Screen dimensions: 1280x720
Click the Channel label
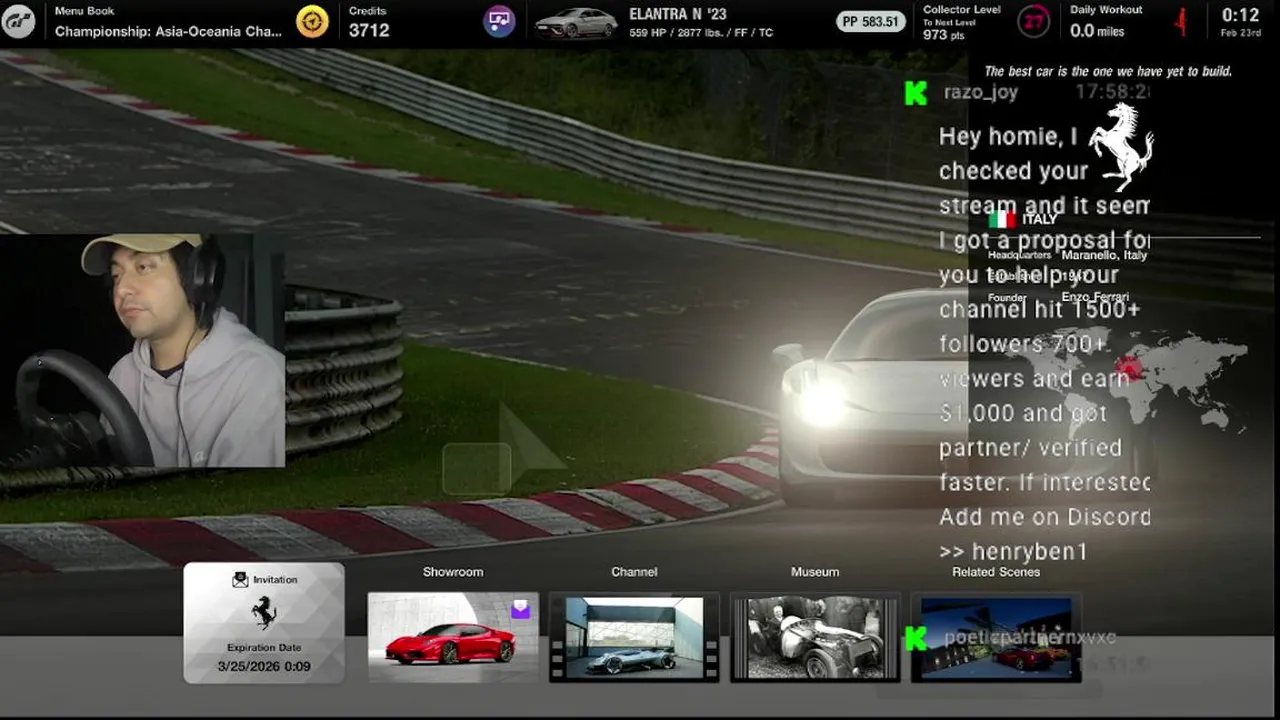click(x=634, y=572)
